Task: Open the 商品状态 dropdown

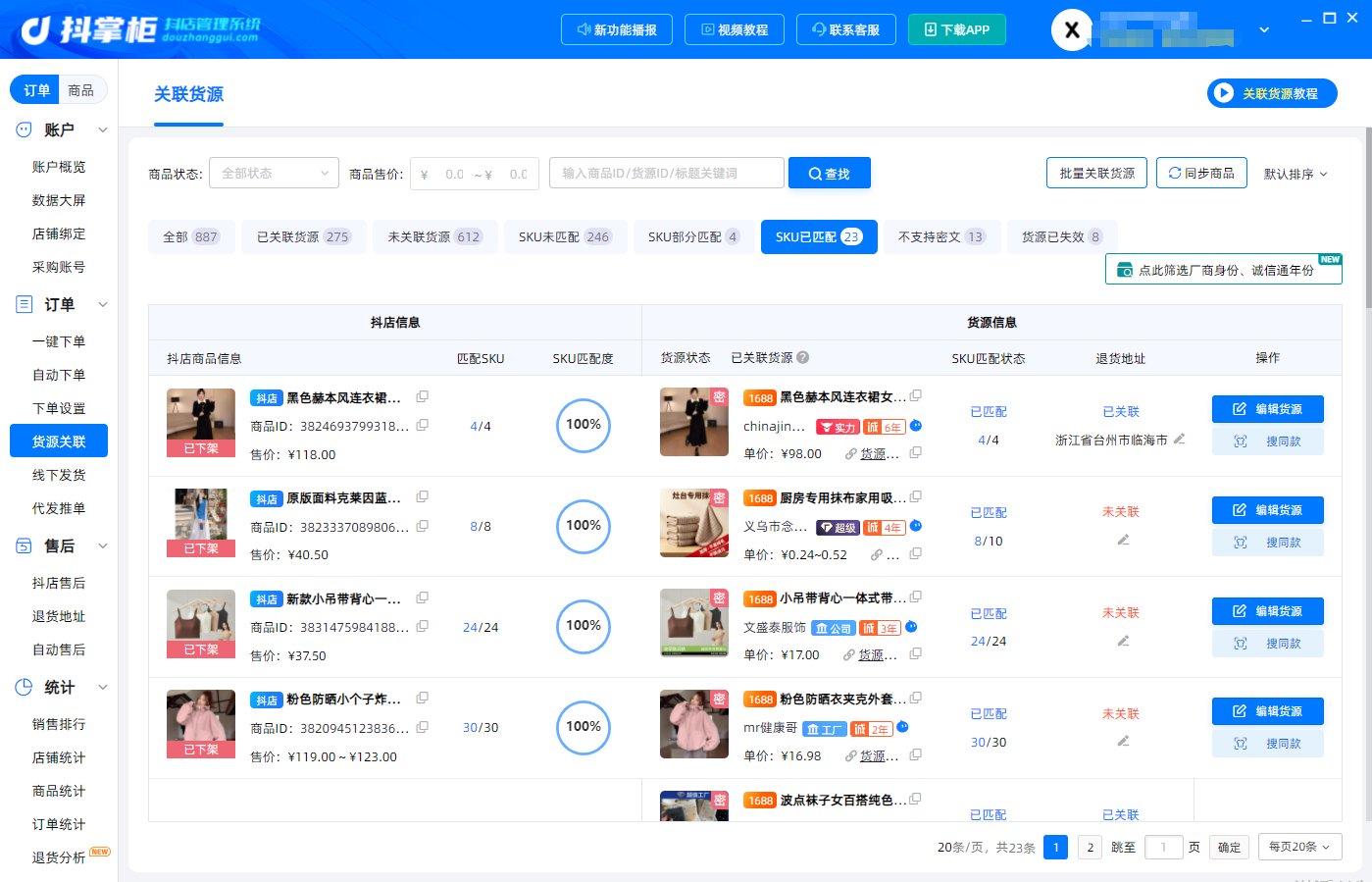Action: 275,174
